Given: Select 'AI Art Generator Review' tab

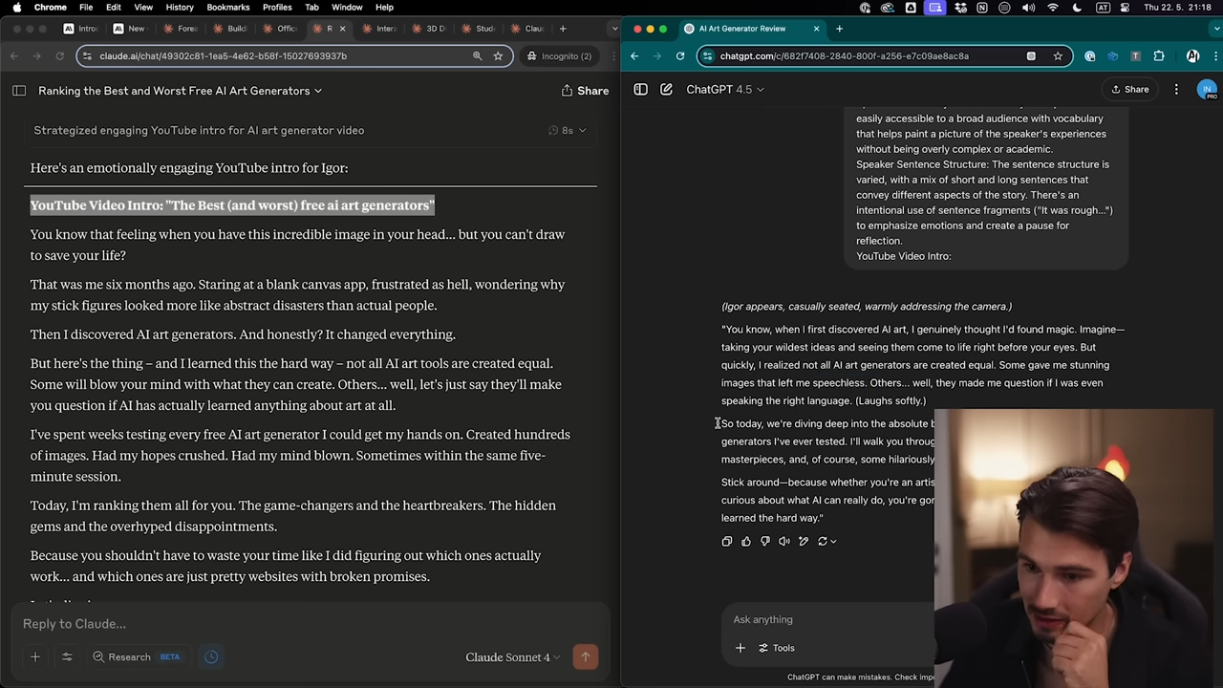Looking at the screenshot, I should point(755,29).
